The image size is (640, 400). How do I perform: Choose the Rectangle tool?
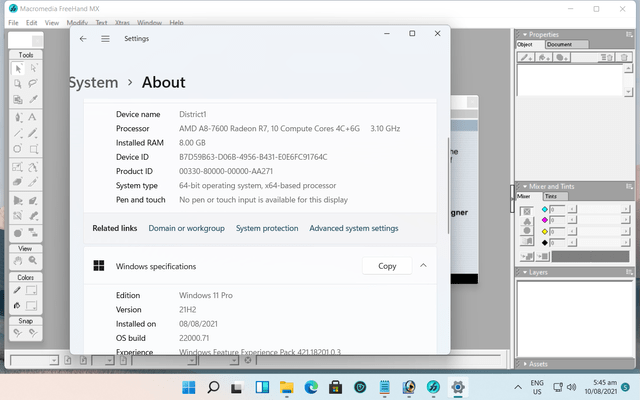pos(33,149)
